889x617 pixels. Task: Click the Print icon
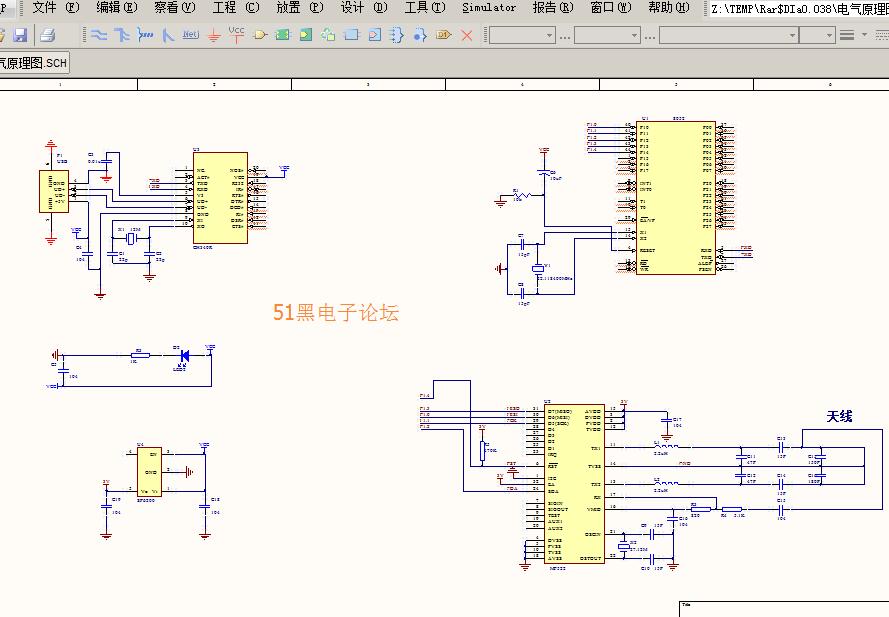(47, 35)
